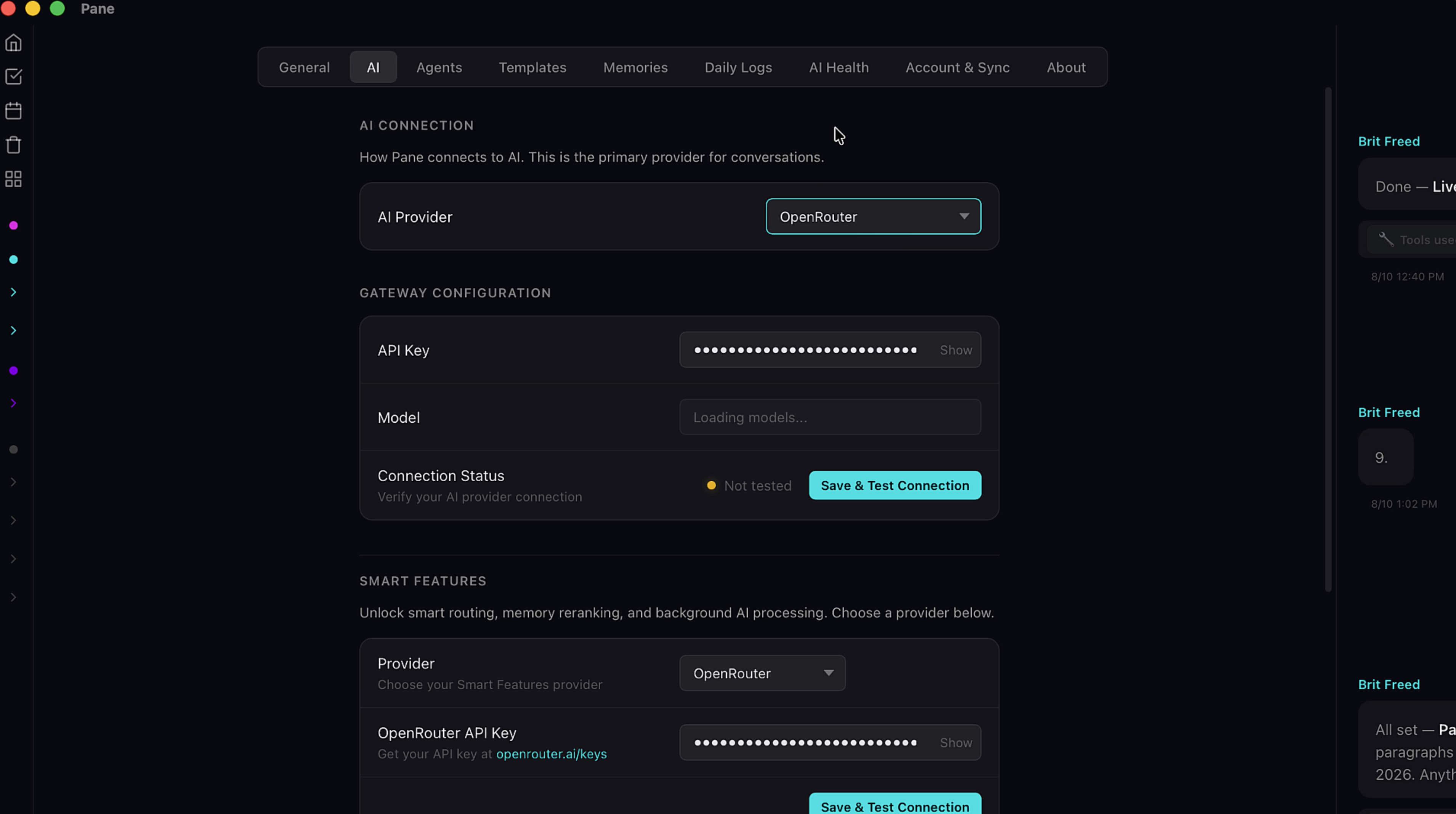Image resolution: width=1456 pixels, height=814 pixels.
Task: Open the Trash icon in sidebar
Action: (x=14, y=145)
